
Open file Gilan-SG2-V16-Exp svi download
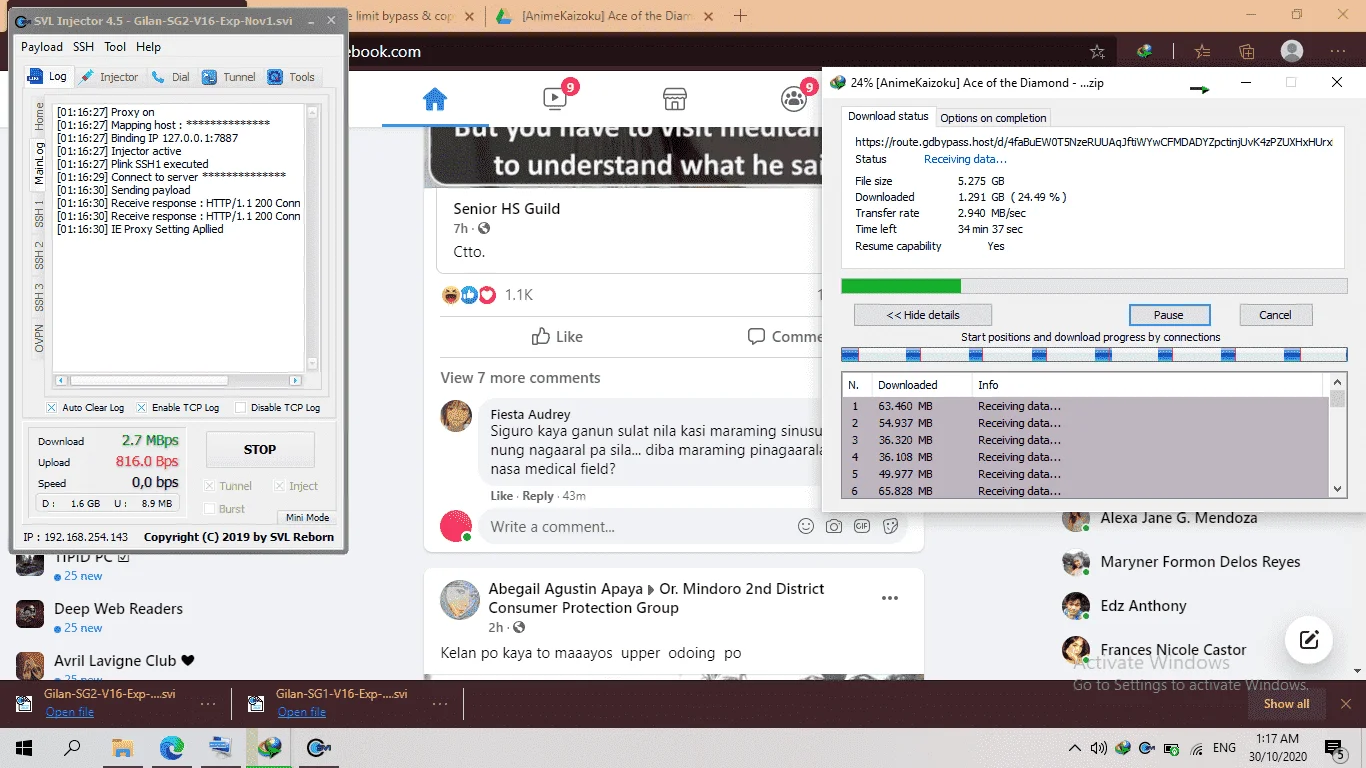(x=69, y=712)
